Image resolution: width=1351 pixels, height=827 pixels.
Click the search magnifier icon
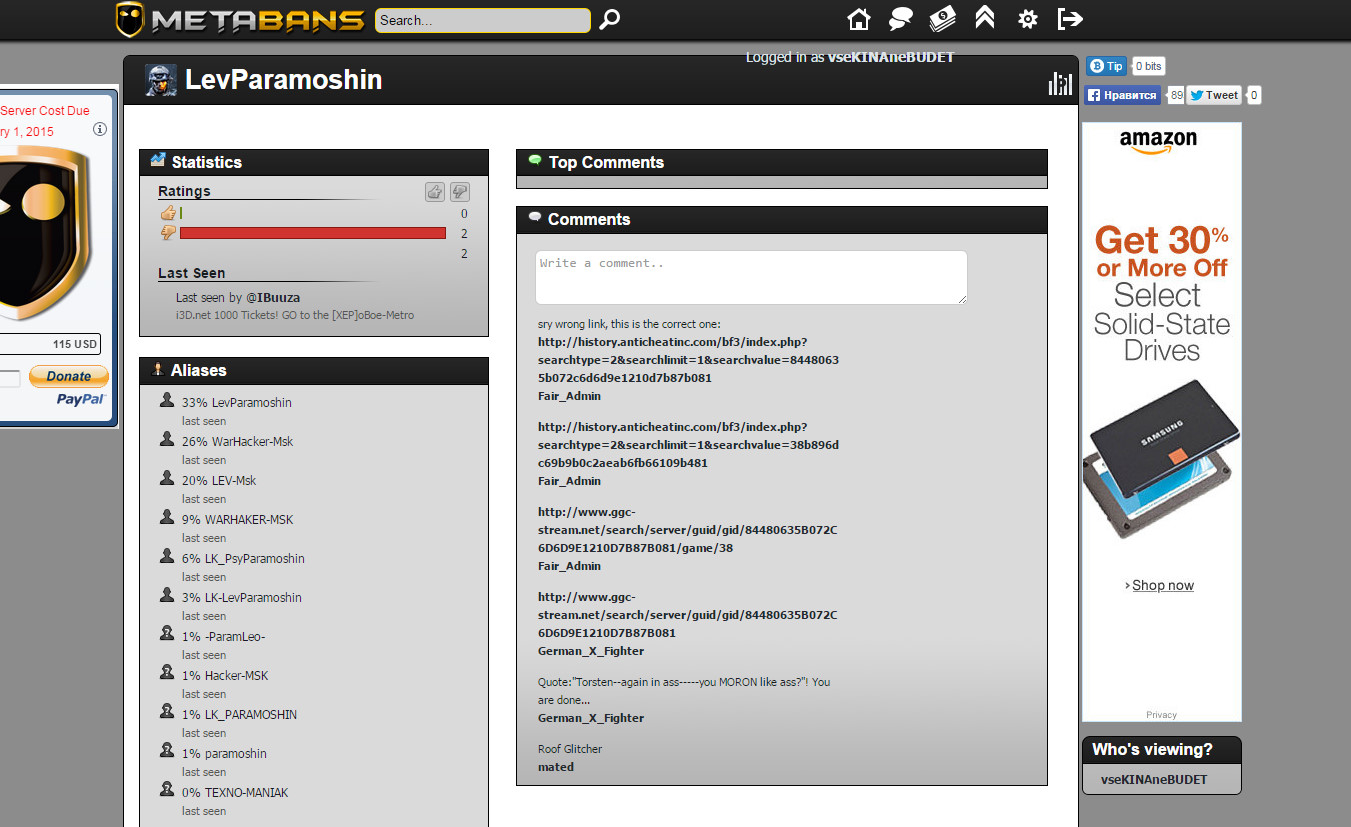click(609, 20)
